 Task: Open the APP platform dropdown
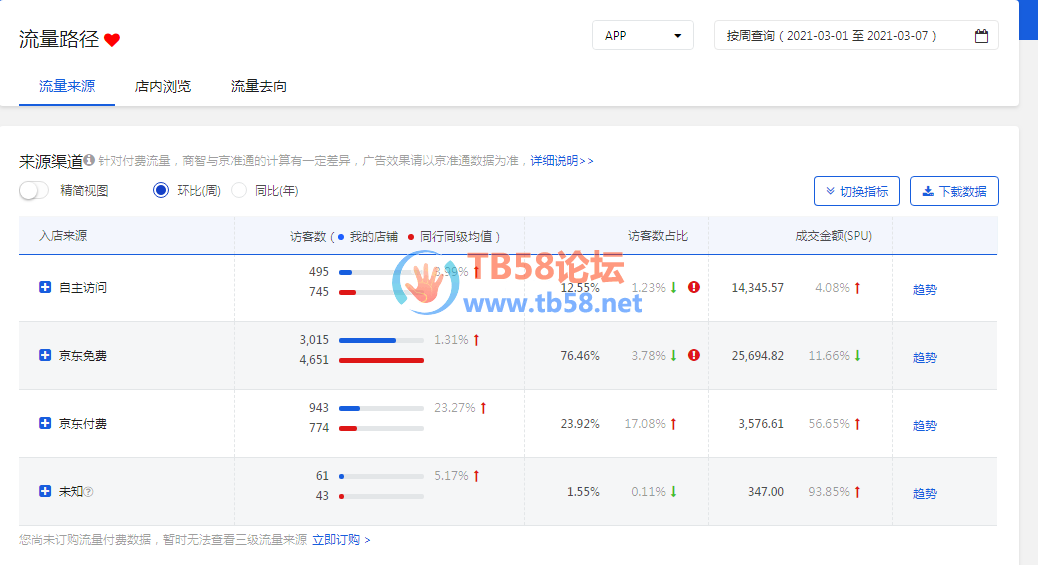(x=643, y=36)
